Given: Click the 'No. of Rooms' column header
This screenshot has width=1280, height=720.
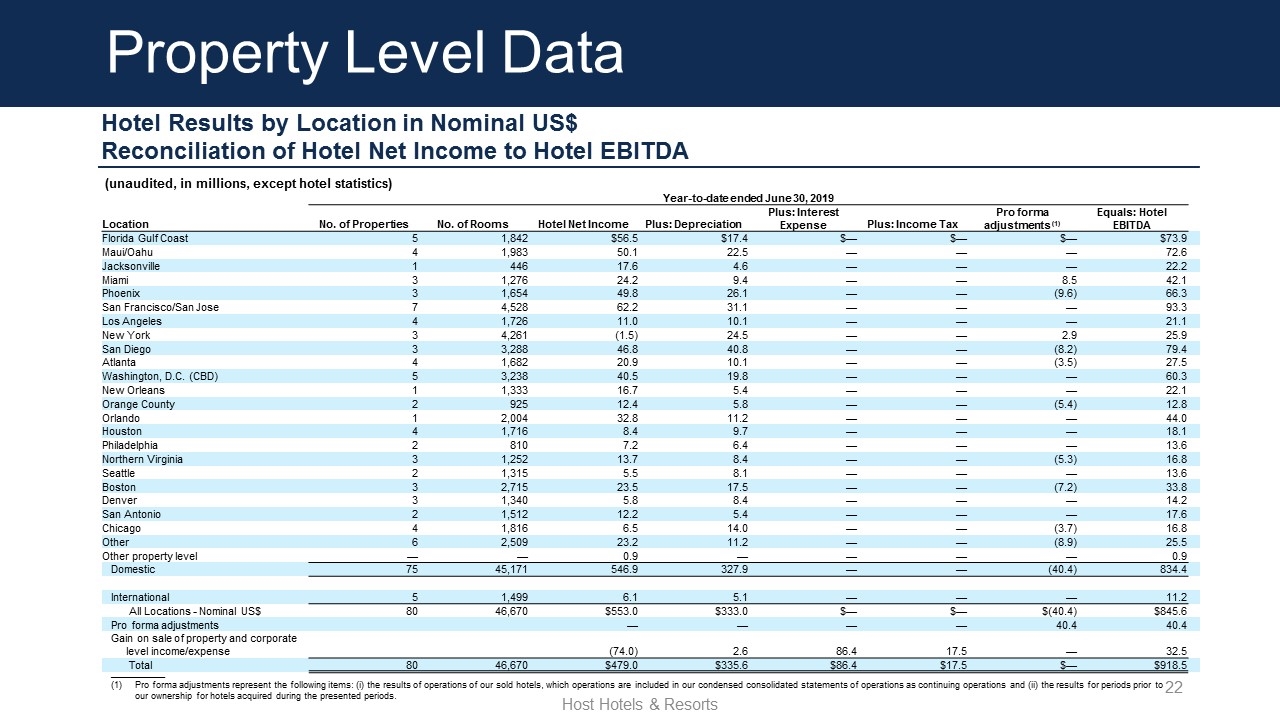Looking at the screenshot, I should [x=473, y=224].
